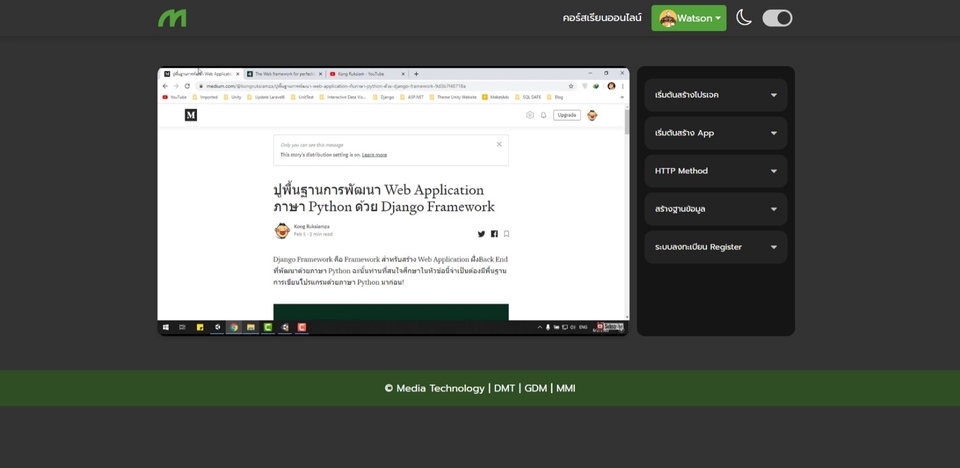Image resolution: width=960 pixels, height=468 pixels.
Task: Open the Django bookmarks folder
Action: coord(384,97)
